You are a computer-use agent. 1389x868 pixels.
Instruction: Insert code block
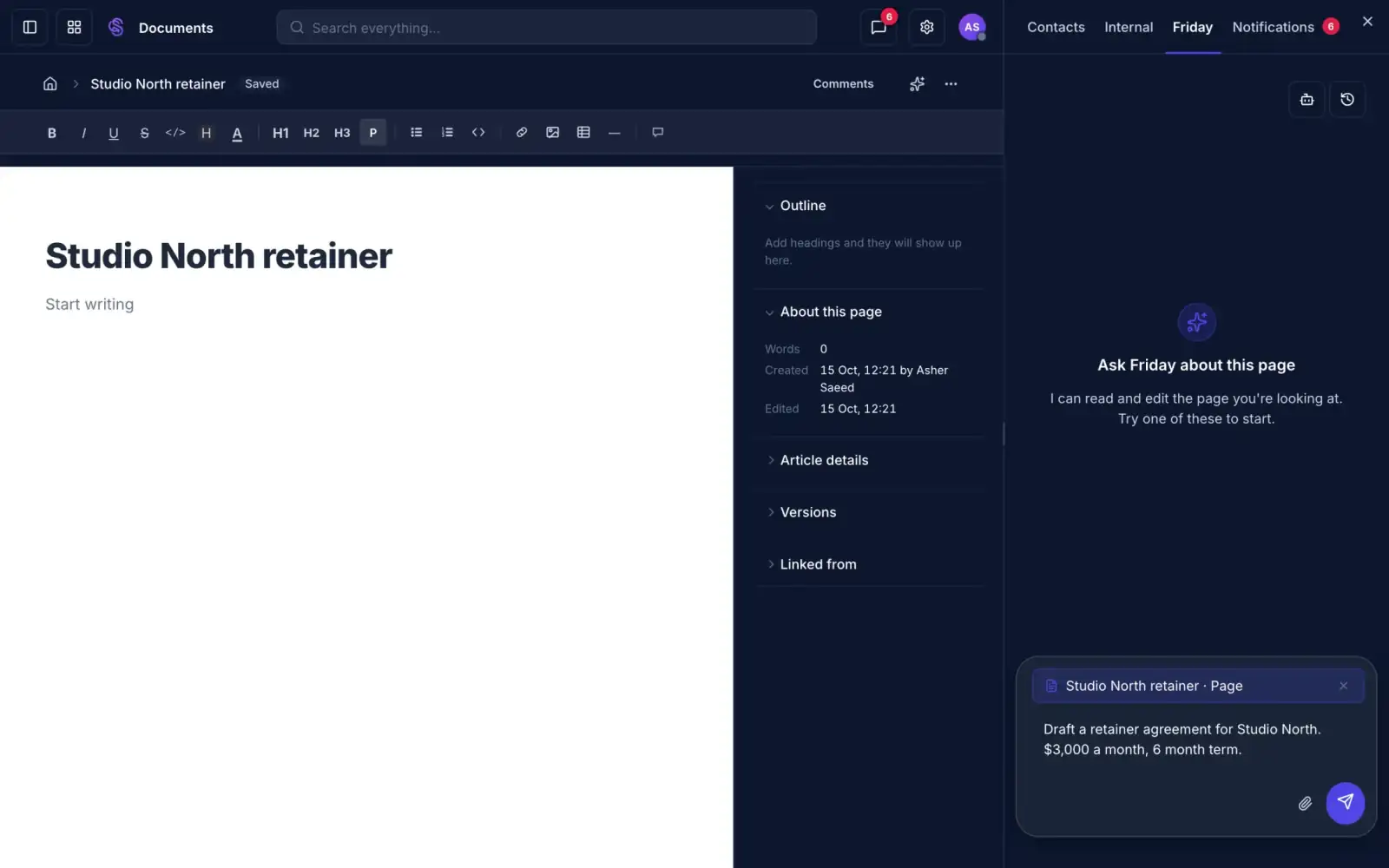(x=478, y=133)
